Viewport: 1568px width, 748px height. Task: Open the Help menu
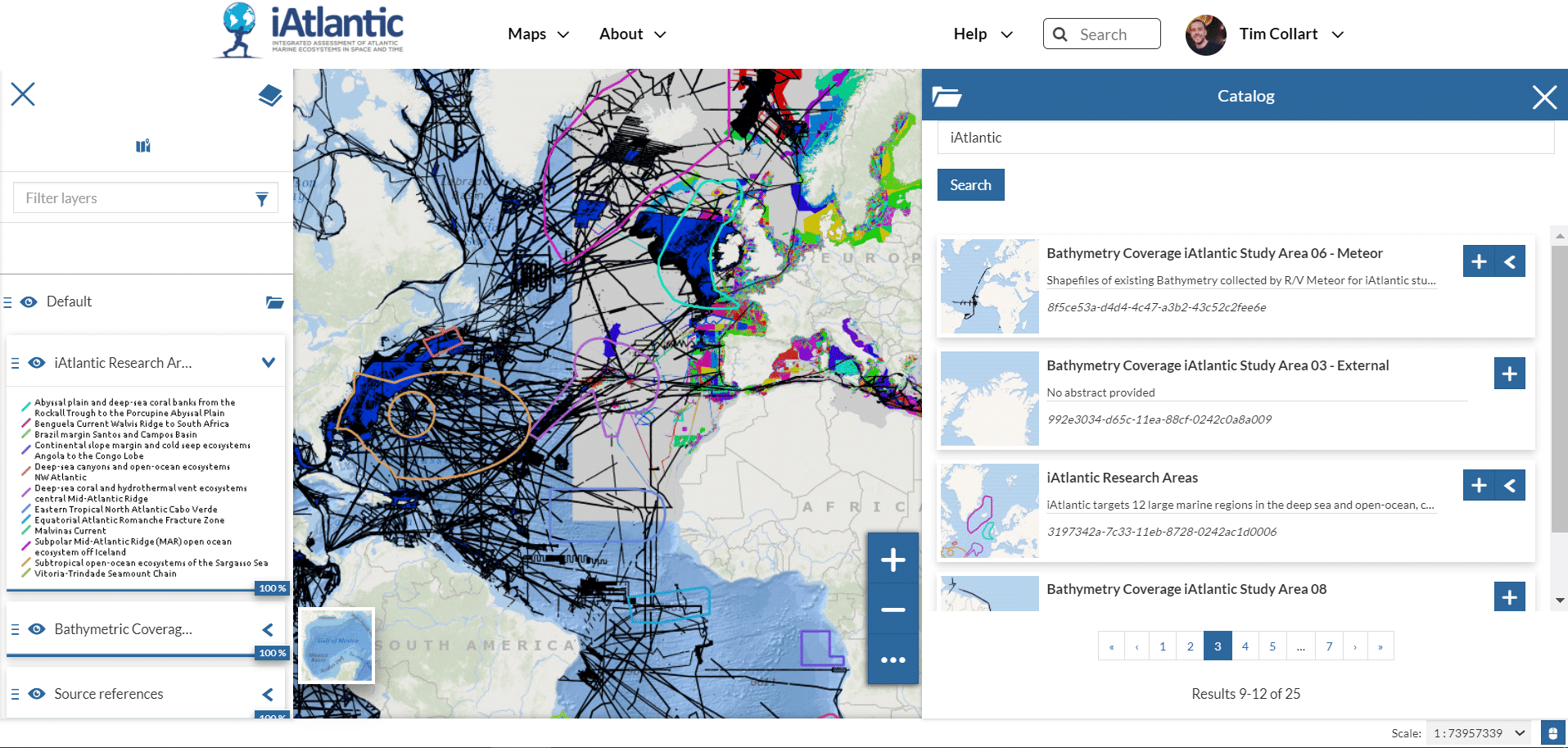click(983, 34)
